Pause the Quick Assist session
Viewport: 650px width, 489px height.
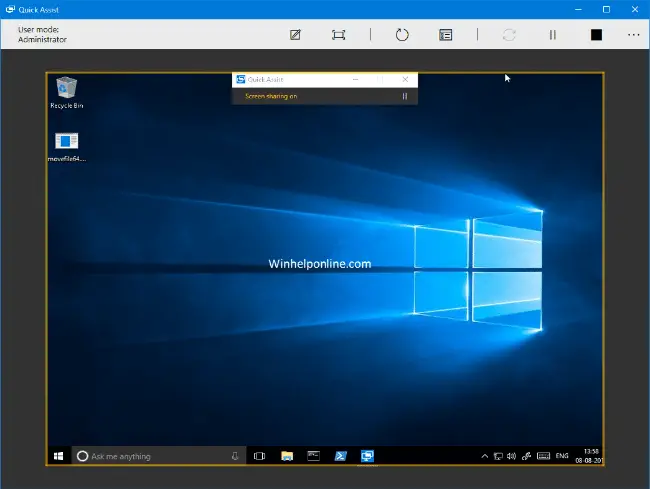(553, 35)
